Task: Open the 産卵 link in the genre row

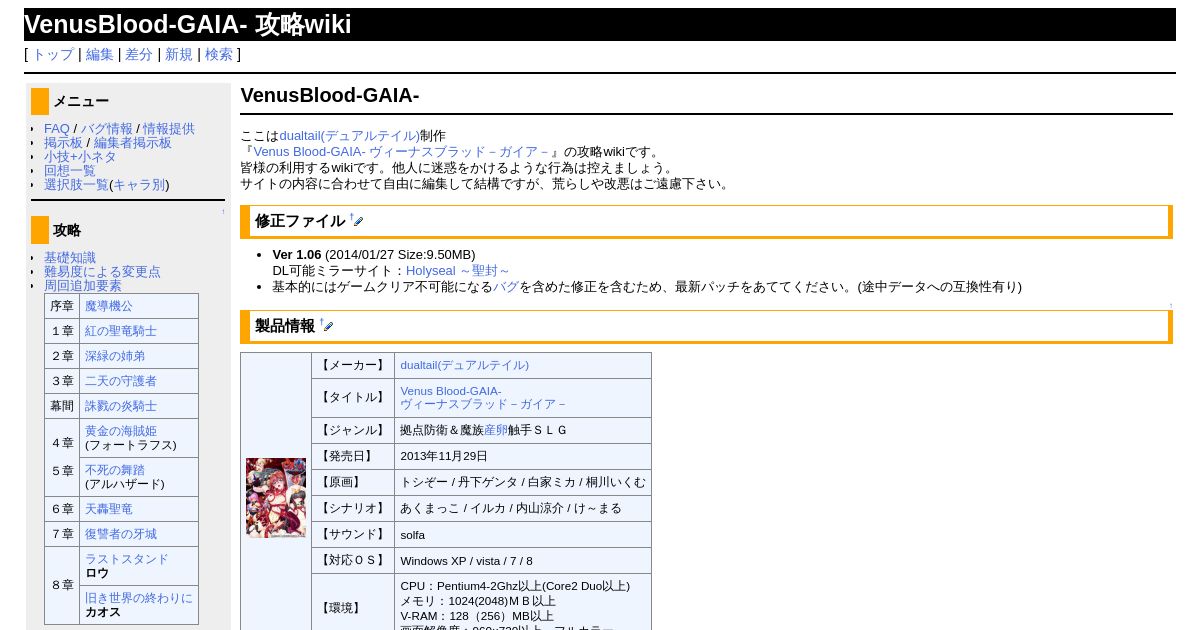Action: (x=496, y=430)
